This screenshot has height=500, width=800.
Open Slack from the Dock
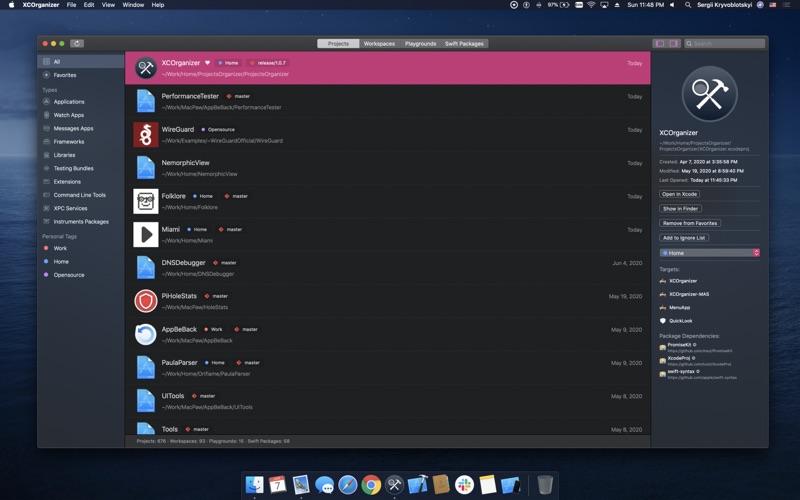click(464, 484)
